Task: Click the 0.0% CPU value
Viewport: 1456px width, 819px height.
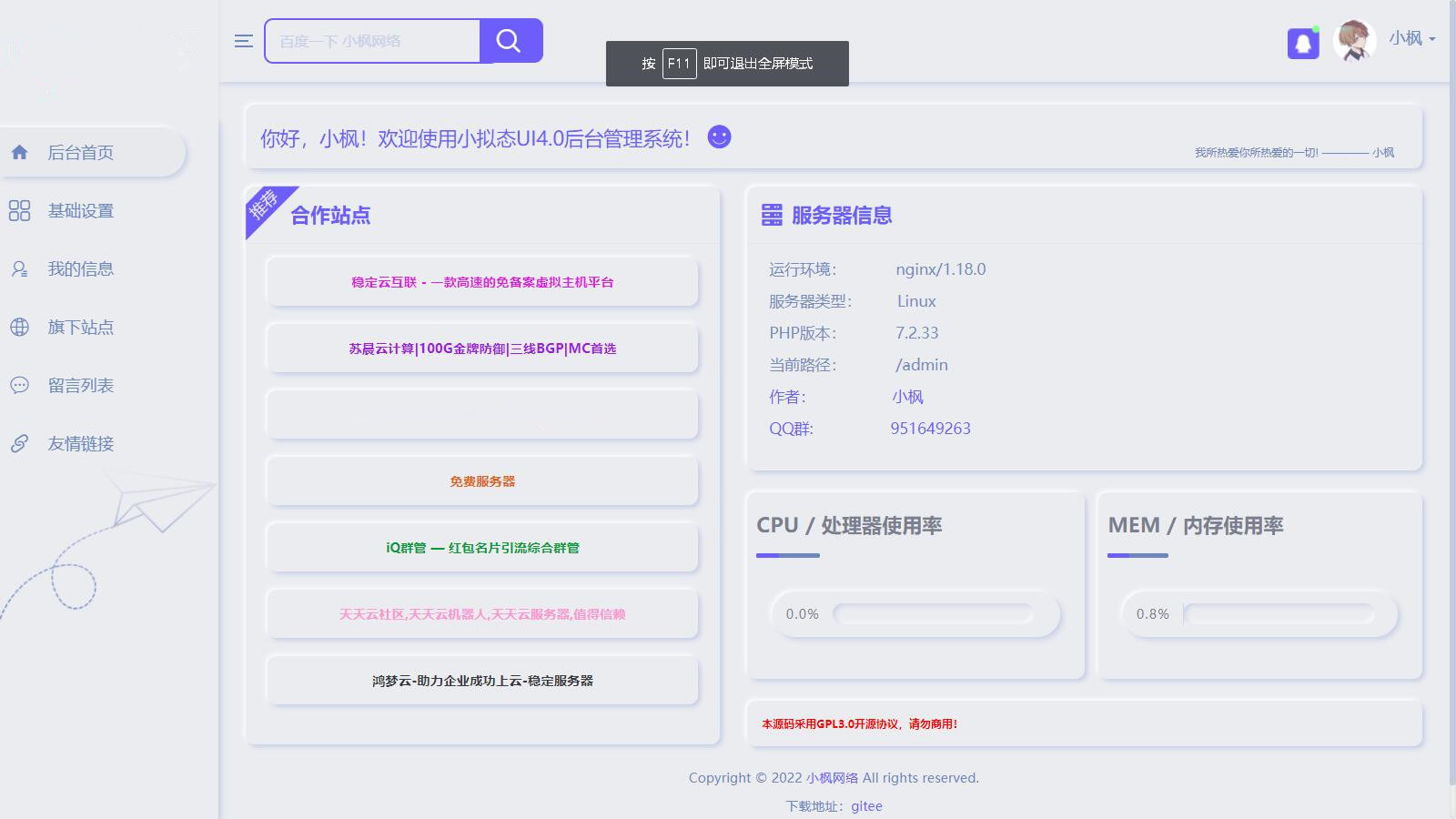Action: coord(803,614)
